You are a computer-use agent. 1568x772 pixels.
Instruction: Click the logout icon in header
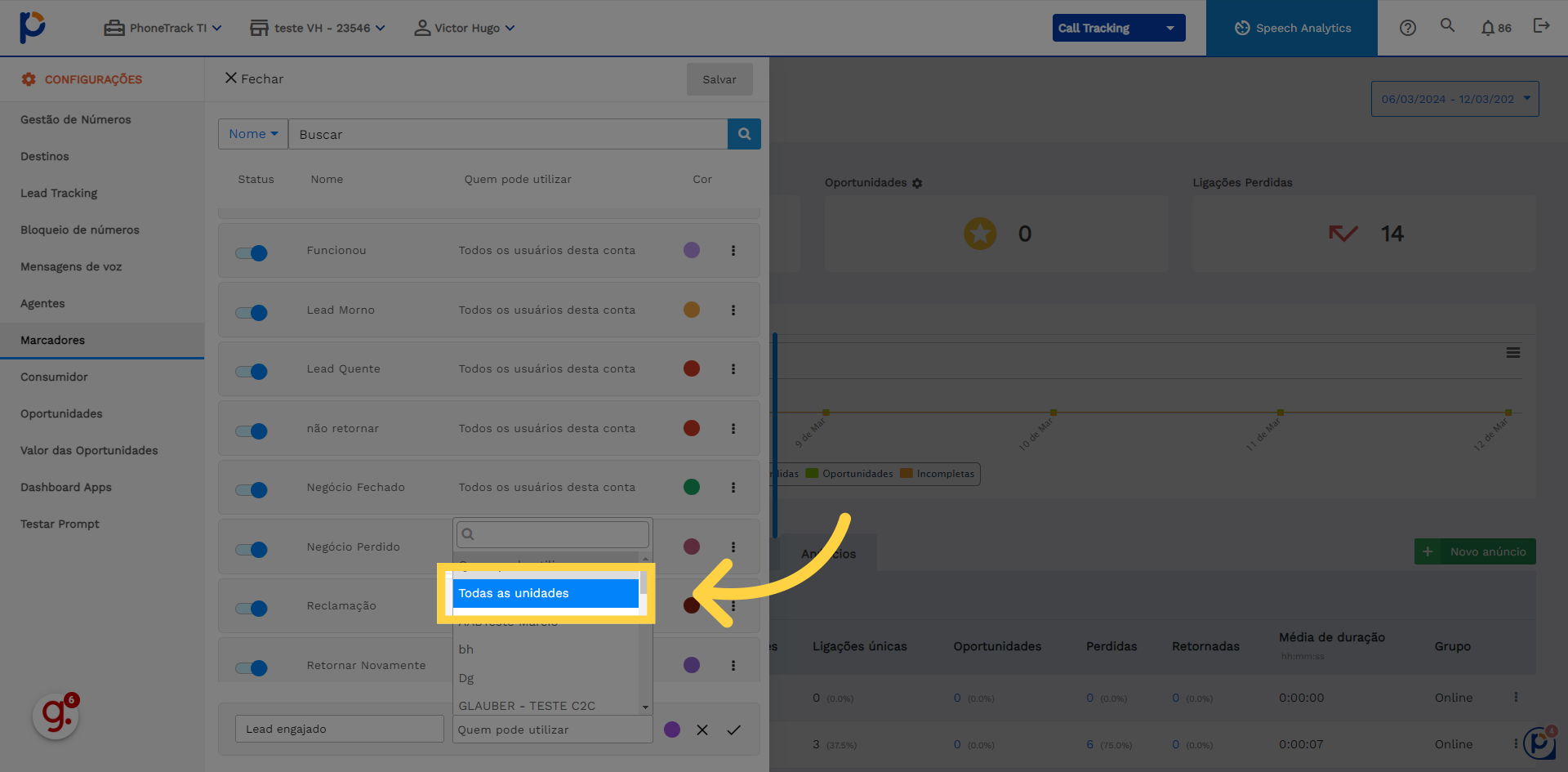click(1541, 26)
